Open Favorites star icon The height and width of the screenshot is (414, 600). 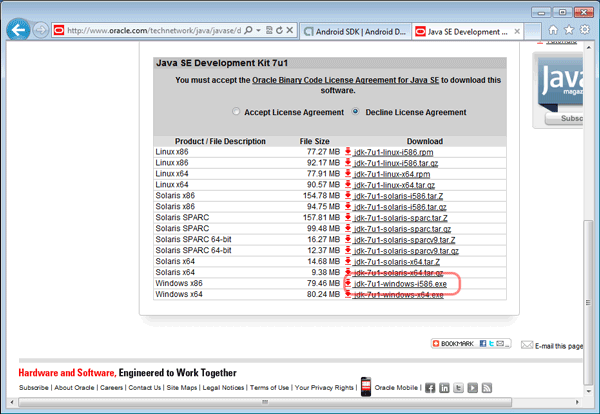(569, 30)
